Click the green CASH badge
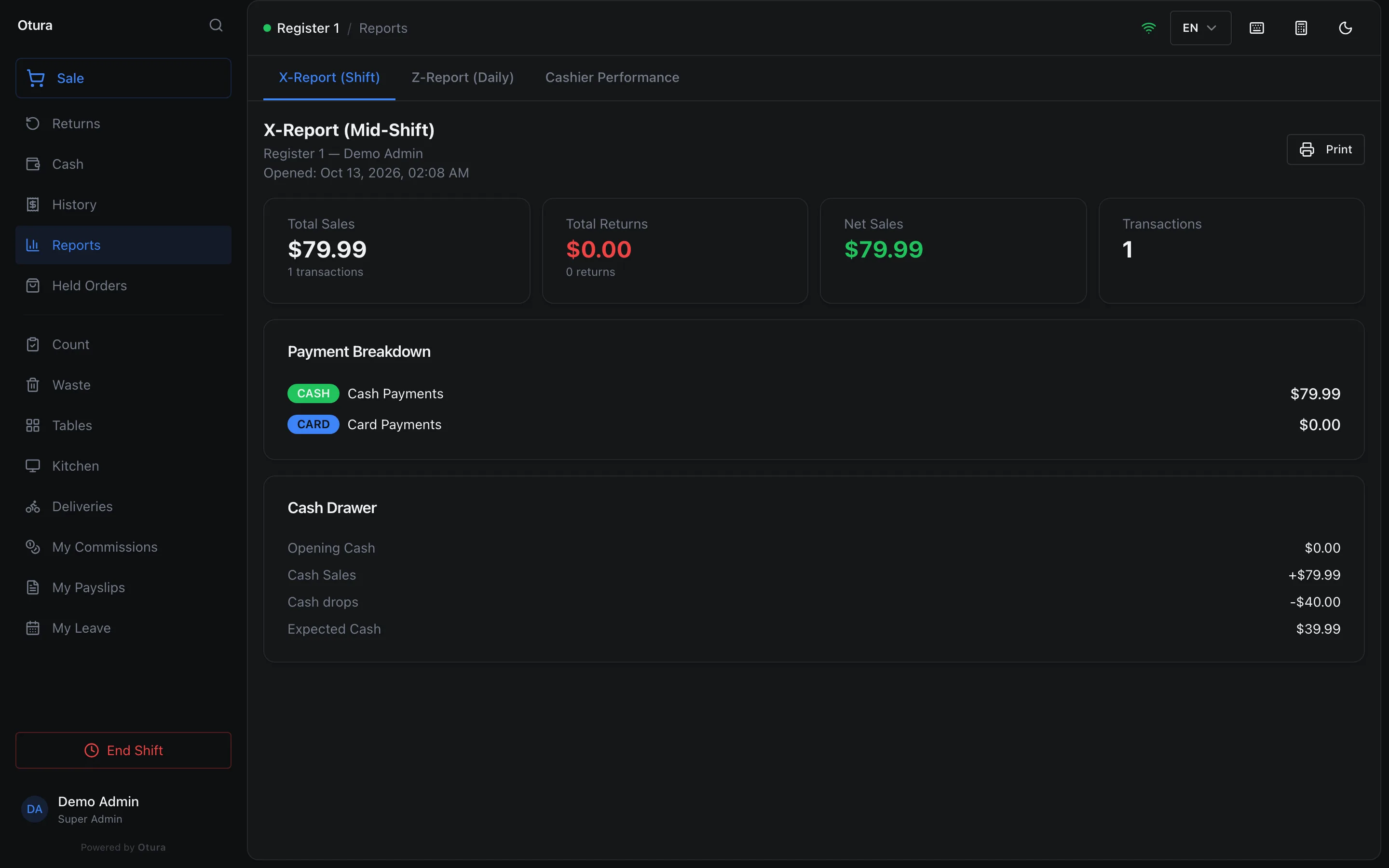This screenshot has width=1389, height=868. pyautogui.click(x=313, y=394)
